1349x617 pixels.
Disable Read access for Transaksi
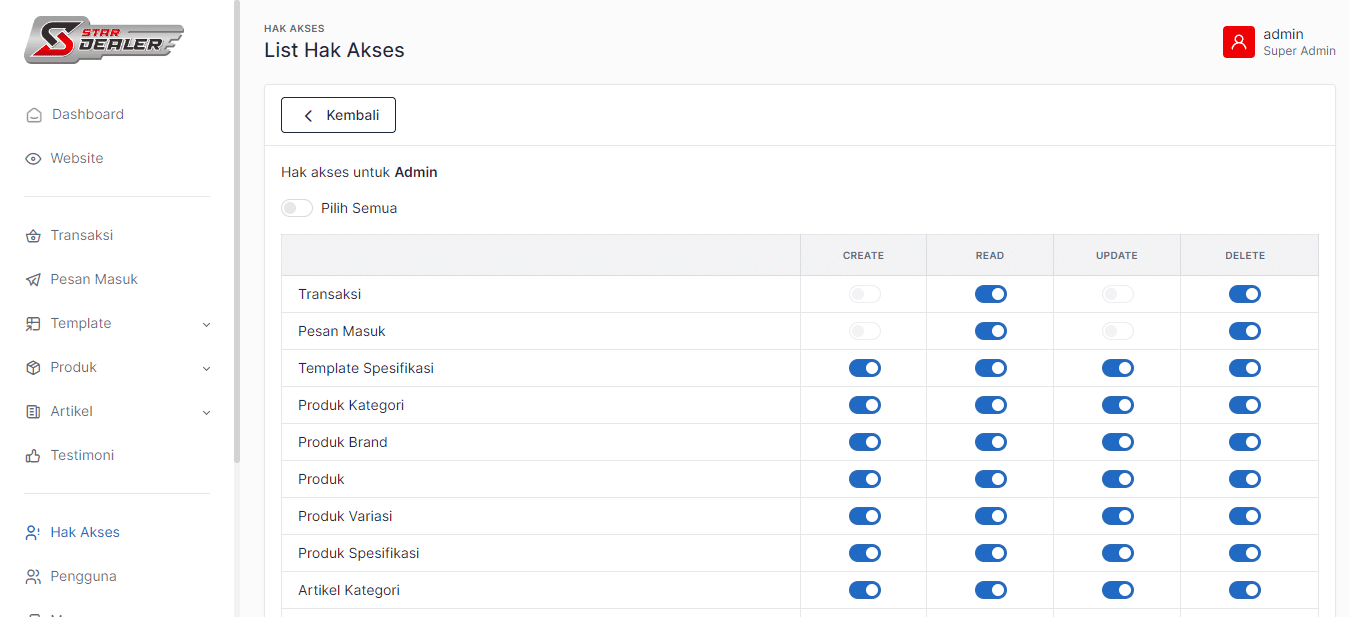990,294
